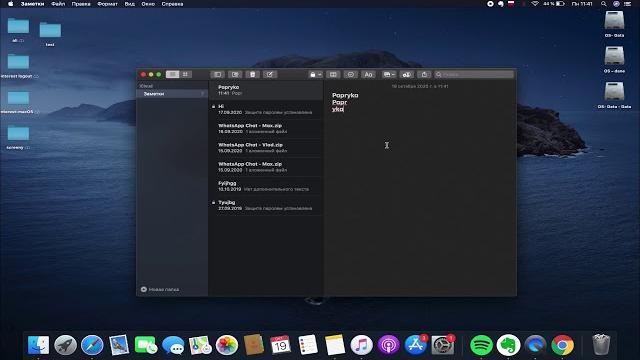
Task: Open the photo media dropdown
Action: pyautogui.click(x=389, y=74)
